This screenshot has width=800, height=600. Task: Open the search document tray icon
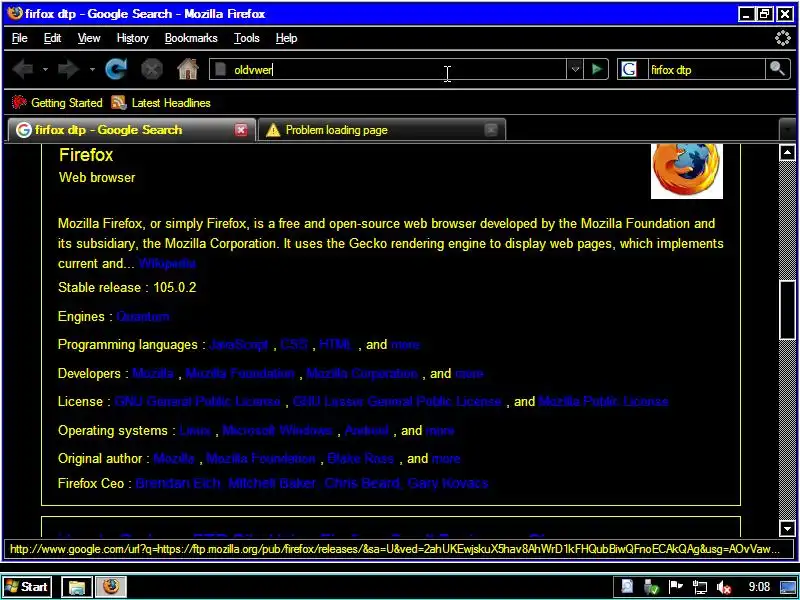(x=627, y=587)
